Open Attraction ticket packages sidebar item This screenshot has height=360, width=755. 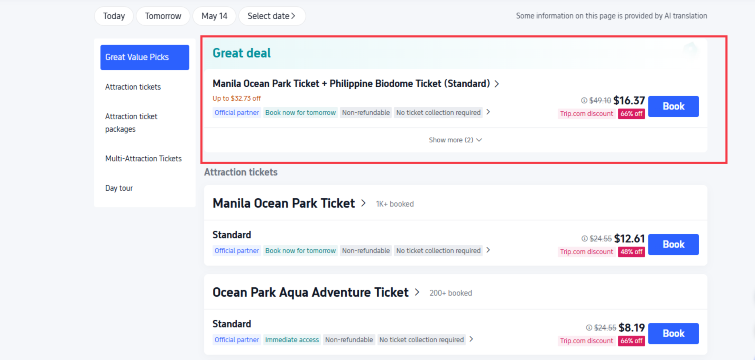(131, 123)
